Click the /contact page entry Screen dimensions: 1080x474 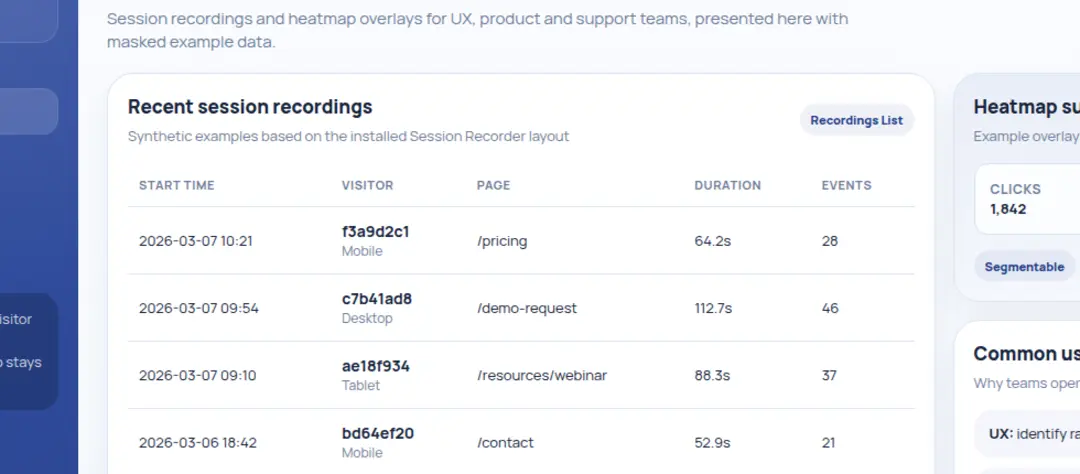[x=505, y=442]
